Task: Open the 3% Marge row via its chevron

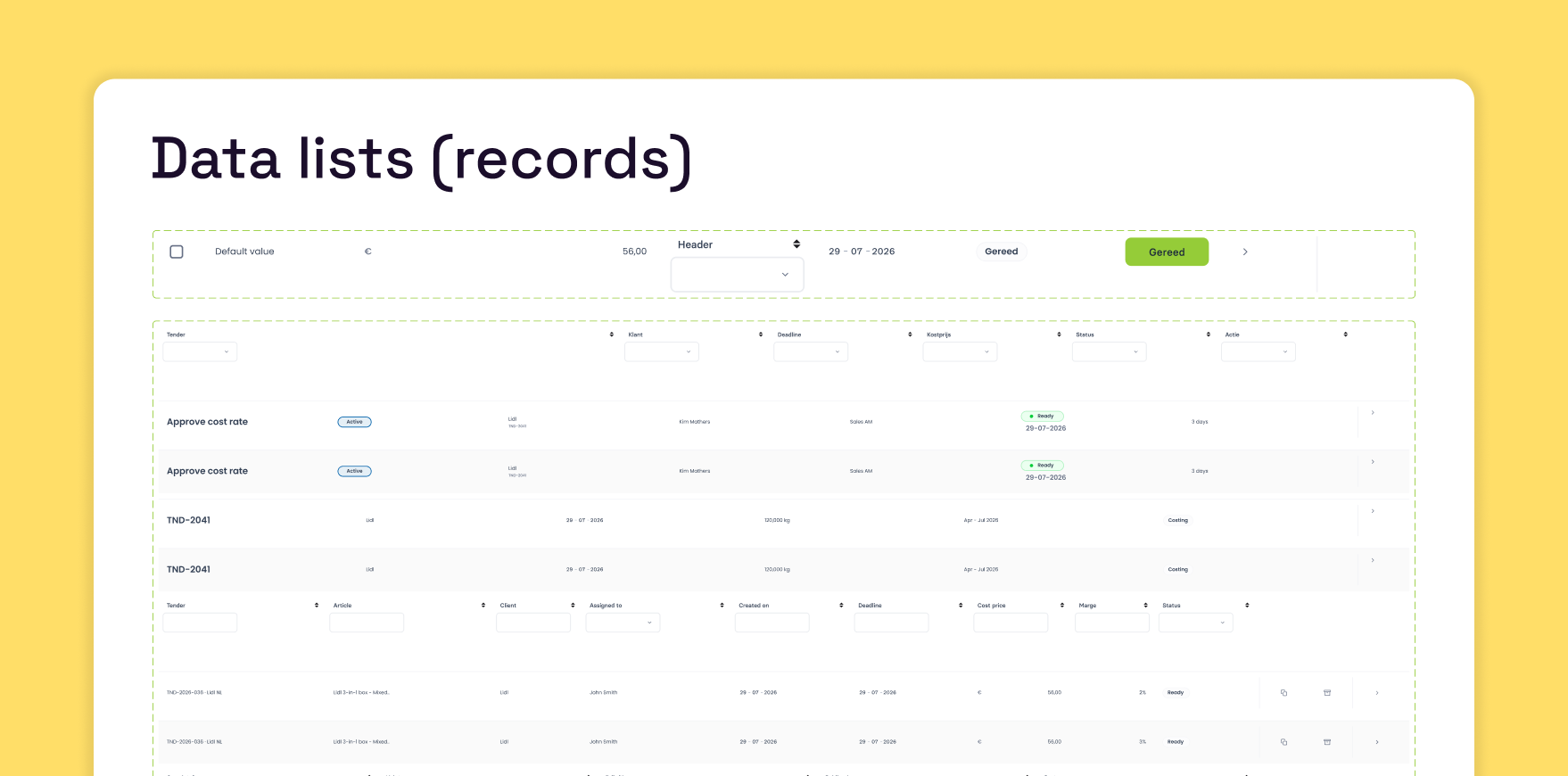Action: coord(1377,741)
